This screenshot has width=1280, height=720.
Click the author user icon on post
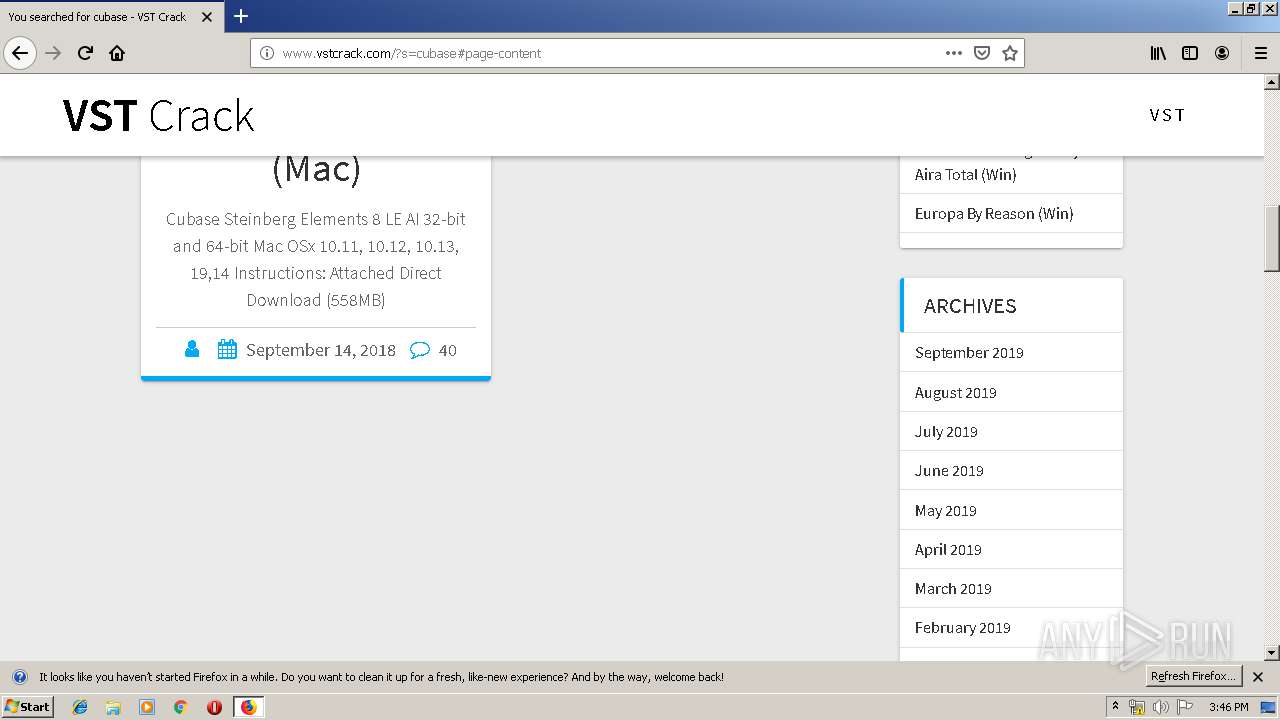pos(192,349)
